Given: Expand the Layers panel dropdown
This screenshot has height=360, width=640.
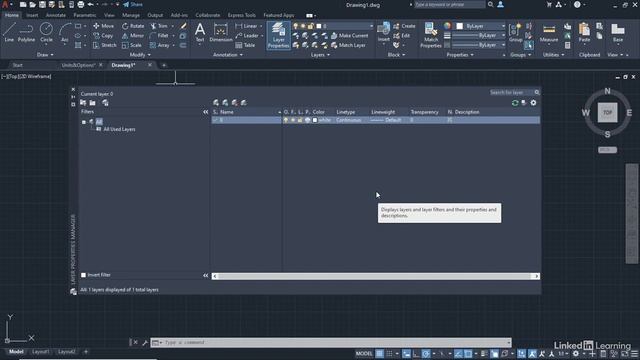Looking at the screenshot, I should [x=320, y=55].
